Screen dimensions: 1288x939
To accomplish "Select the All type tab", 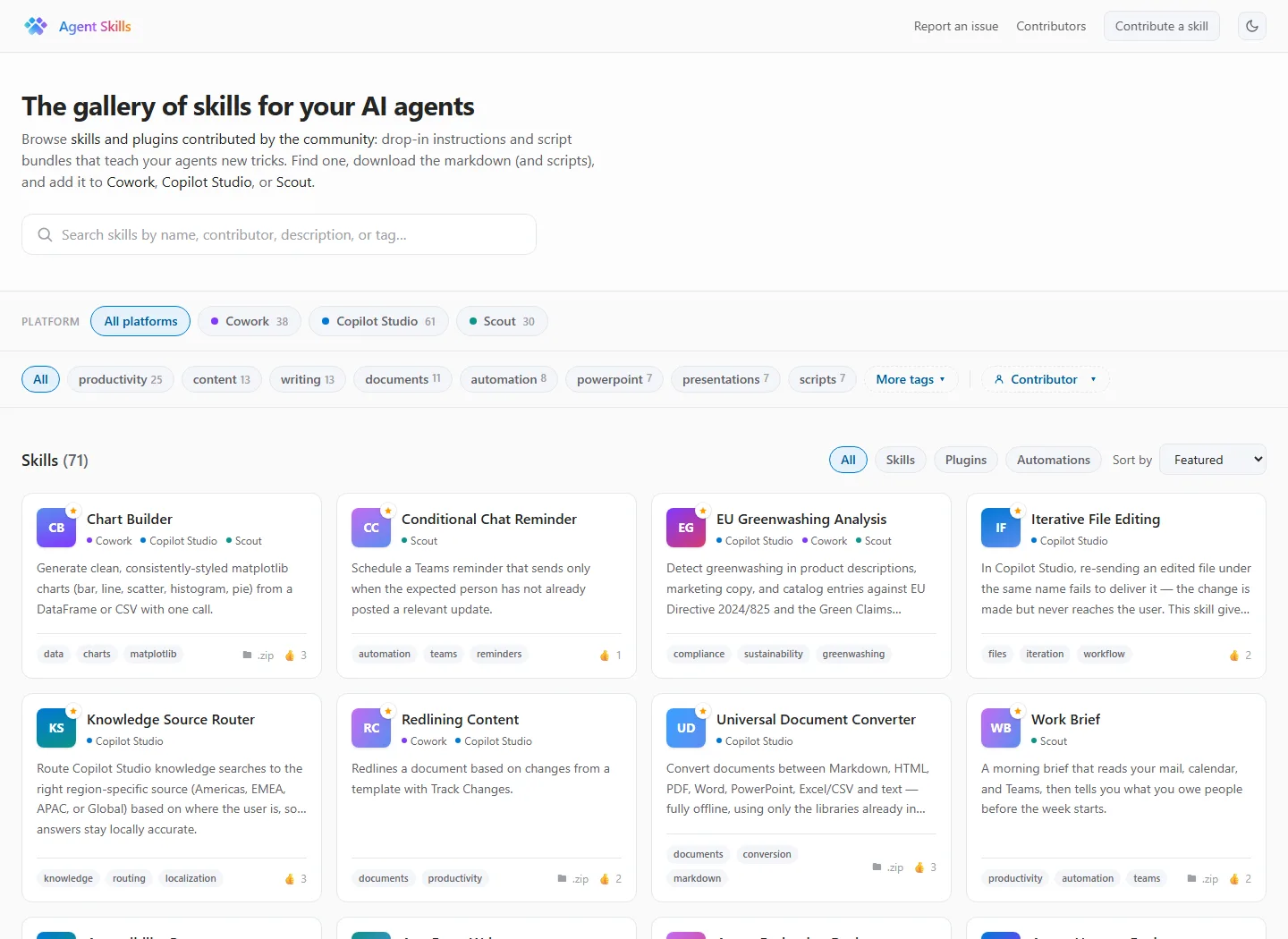I will pos(848,460).
